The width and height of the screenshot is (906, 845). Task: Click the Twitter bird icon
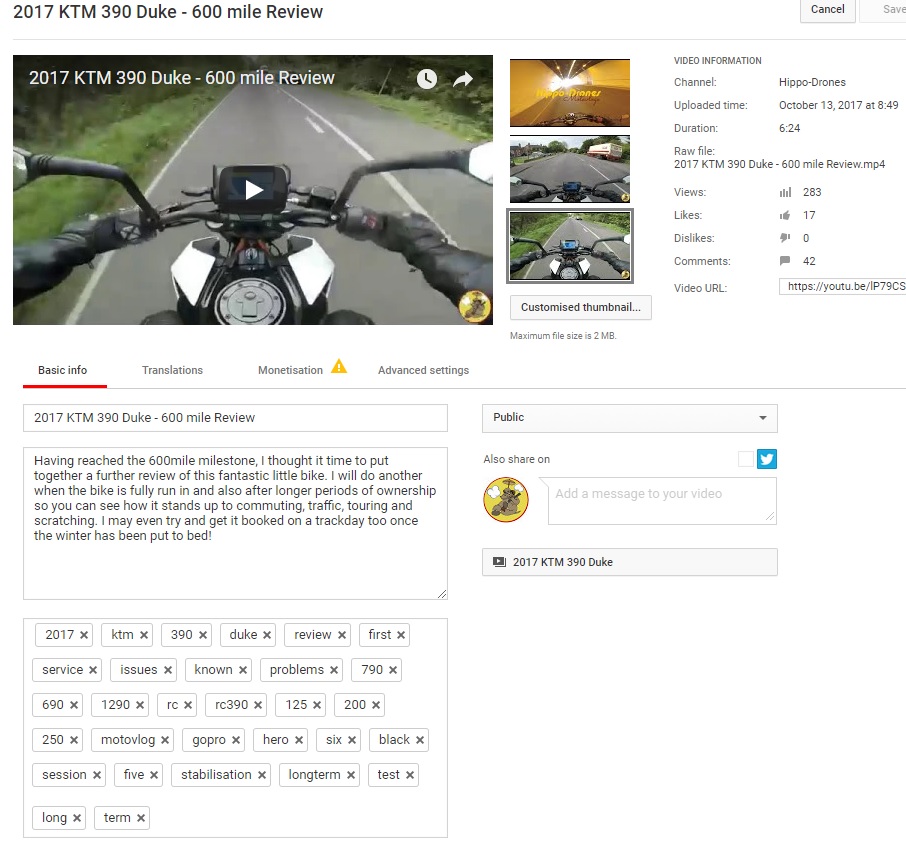[767, 459]
